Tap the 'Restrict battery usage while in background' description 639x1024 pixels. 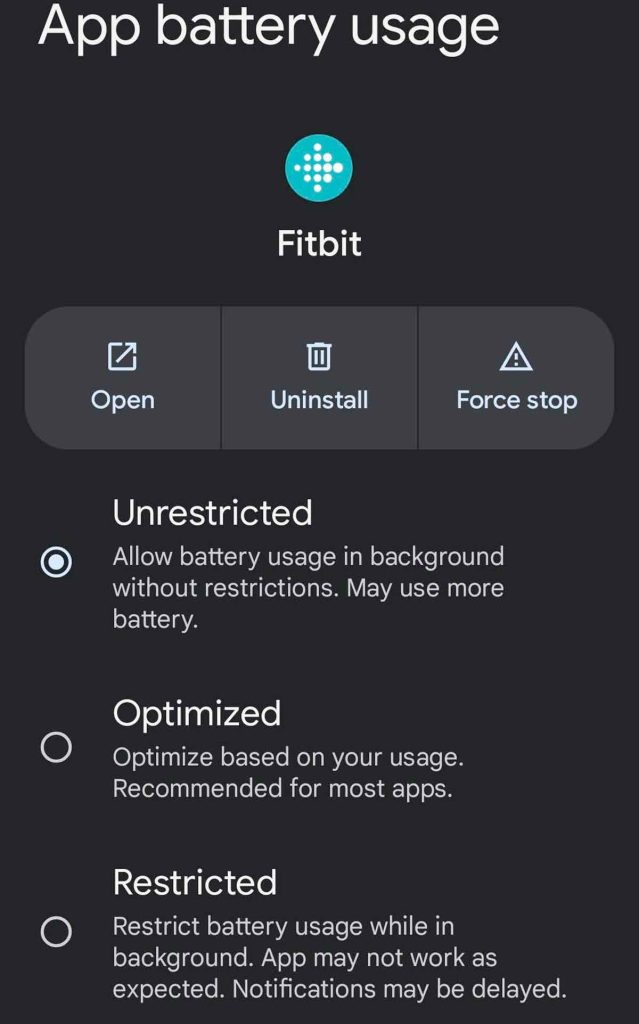339,958
